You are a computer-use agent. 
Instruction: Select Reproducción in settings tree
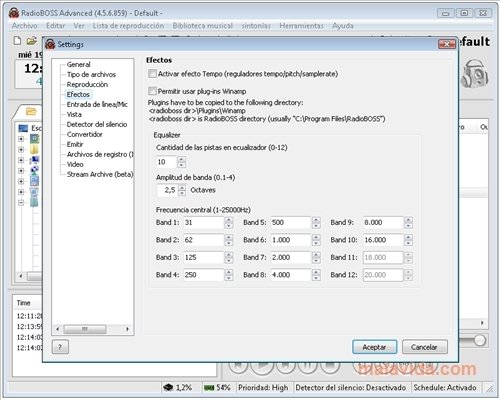click(87, 84)
